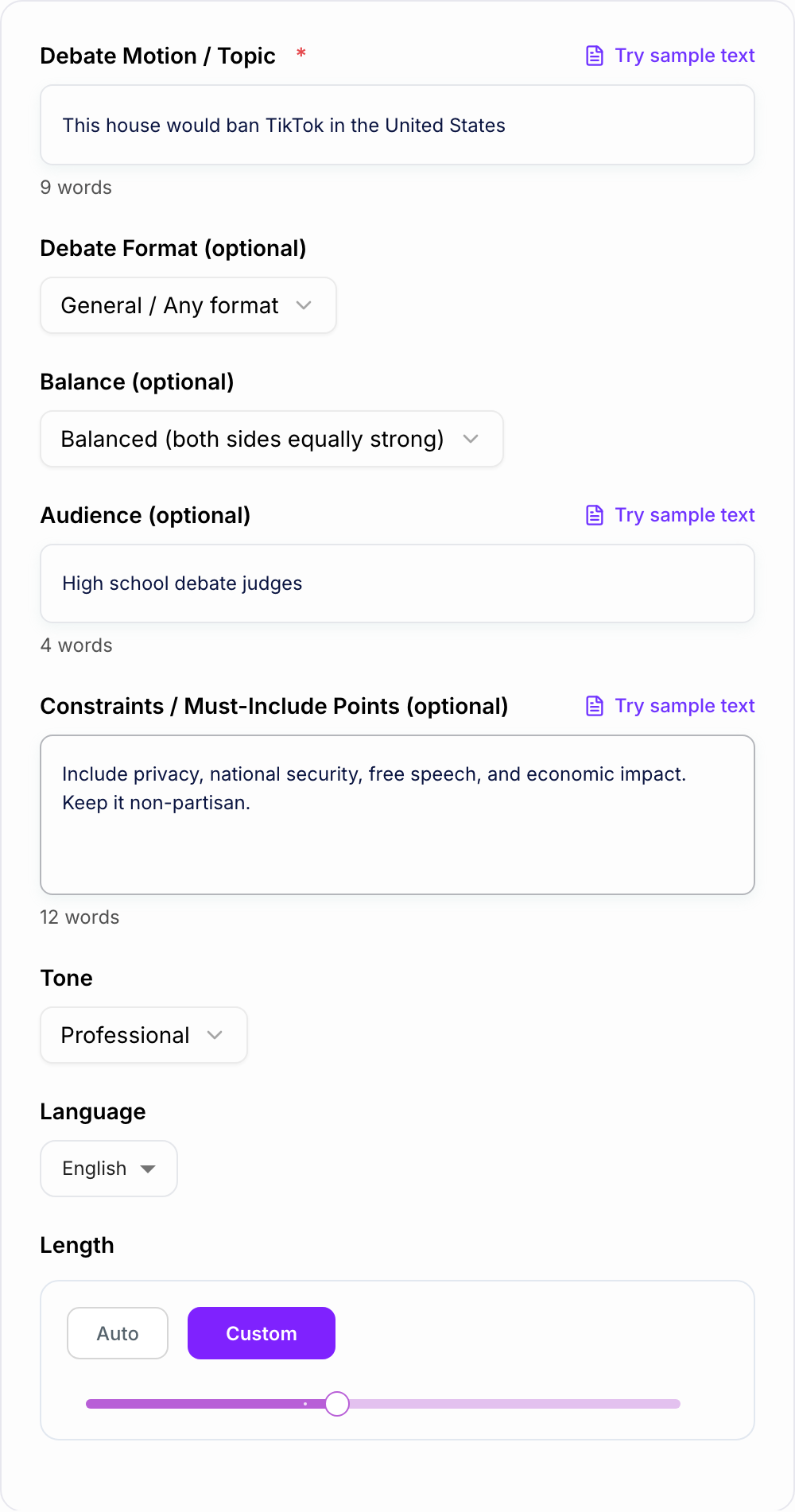Viewport: 795px width, 1512px height.
Task: Select Auto length mode
Action: click(x=118, y=1333)
